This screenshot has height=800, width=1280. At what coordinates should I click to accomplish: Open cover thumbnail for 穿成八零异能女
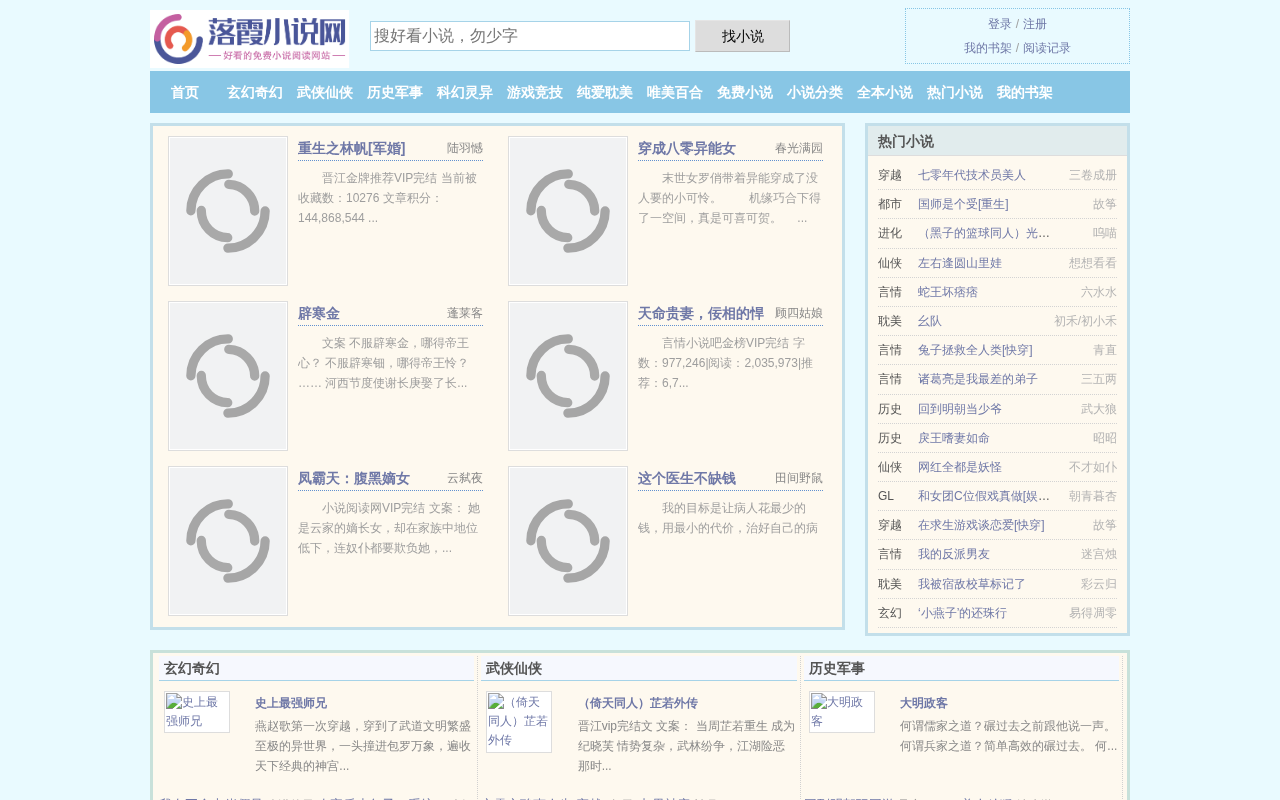click(x=568, y=211)
